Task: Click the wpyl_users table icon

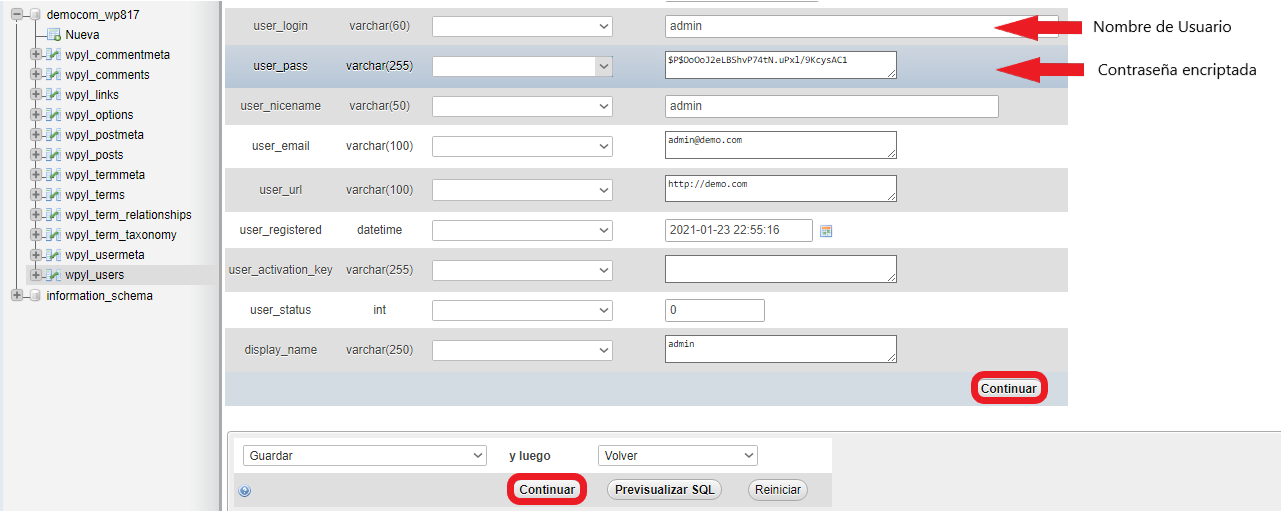Action: pyautogui.click(x=54, y=275)
